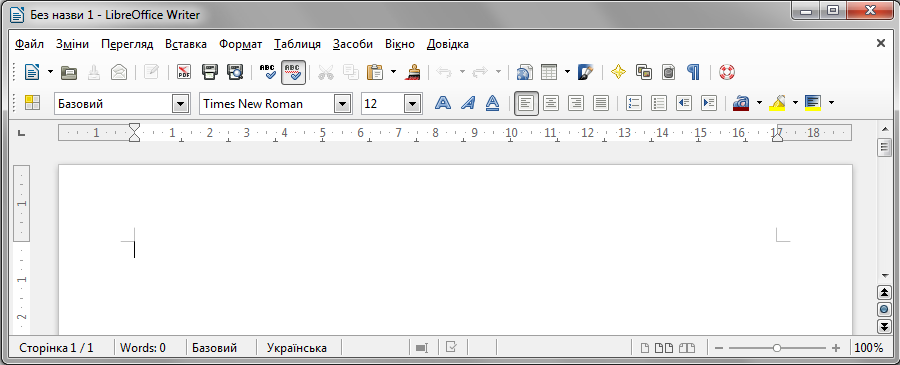Insert a hyperlink

(525, 72)
